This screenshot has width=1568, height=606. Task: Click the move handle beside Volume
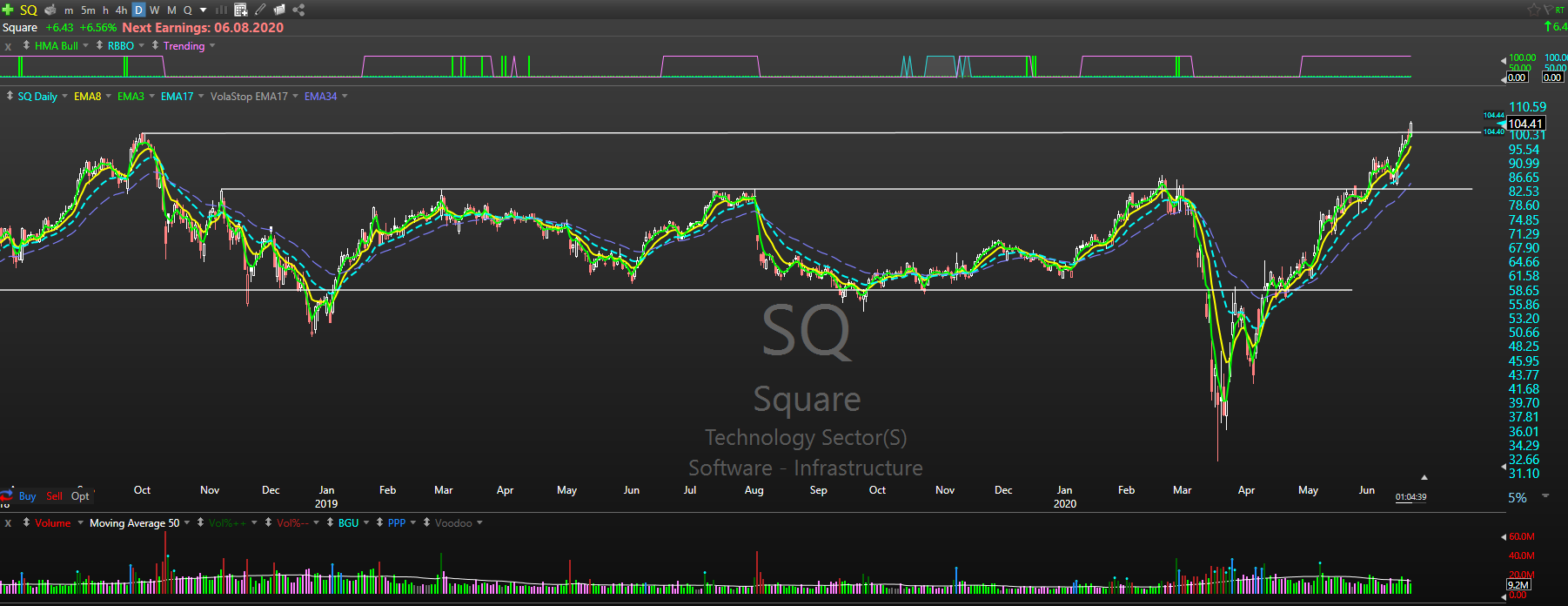coord(26,522)
